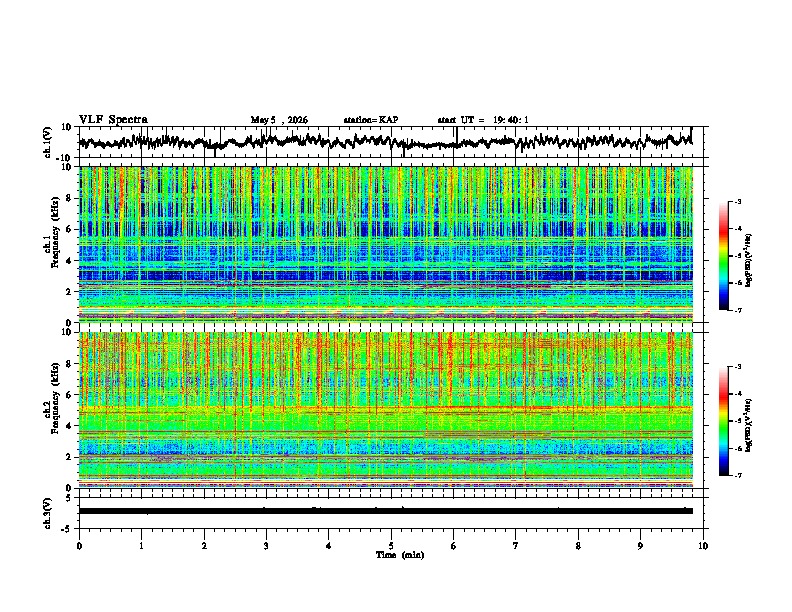Click the ch.1 spectrogram color bar

(x=723, y=256)
